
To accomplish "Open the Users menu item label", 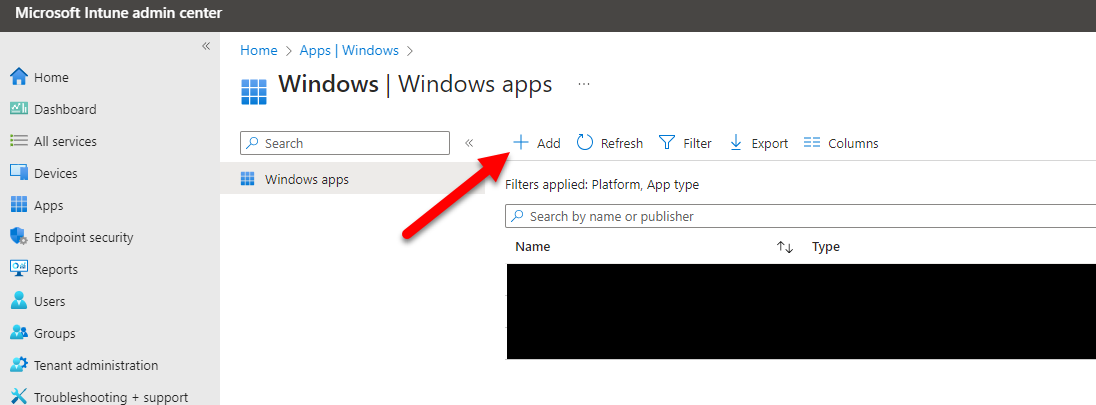I will point(50,302).
